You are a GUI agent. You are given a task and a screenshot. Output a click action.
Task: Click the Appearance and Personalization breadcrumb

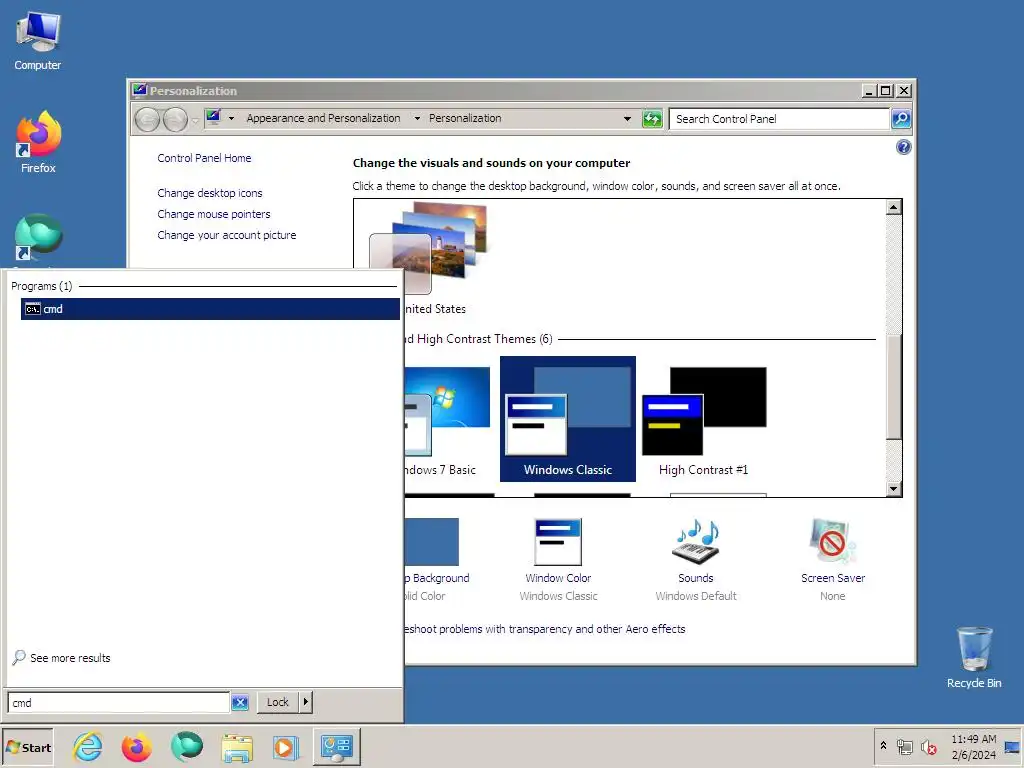pyautogui.click(x=323, y=118)
